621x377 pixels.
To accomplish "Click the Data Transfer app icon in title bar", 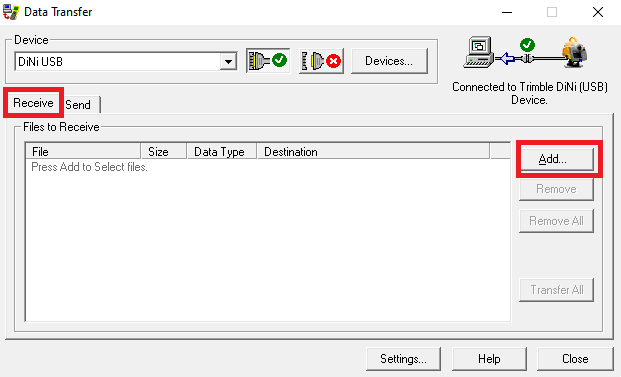I will 11,12.
